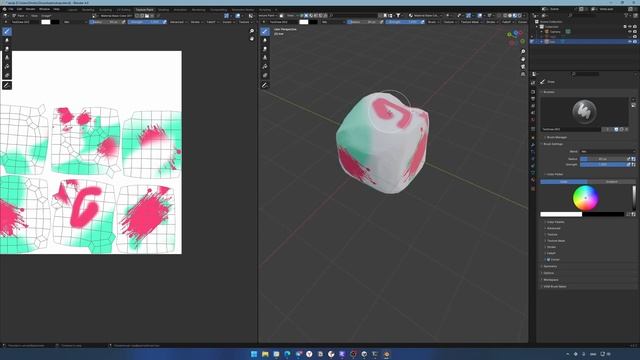Toggle camera view in the 3D viewport
The image size is (640, 360).
tap(523, 67)
